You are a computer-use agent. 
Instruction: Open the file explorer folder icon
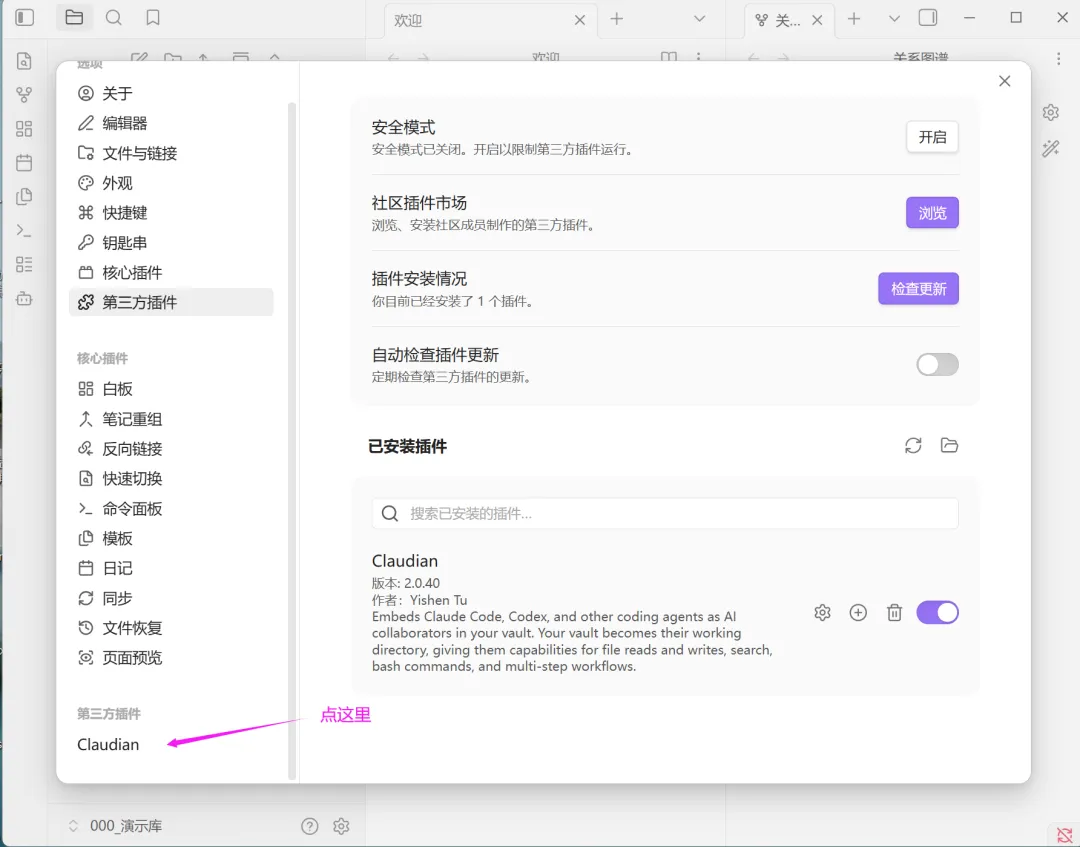[x=74, y=17]
